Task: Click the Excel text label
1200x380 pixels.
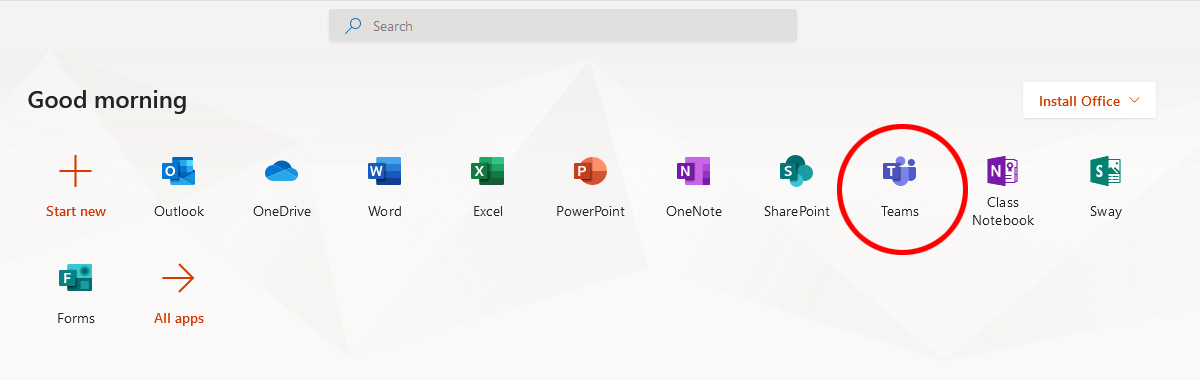Action: click(x=488, y=212)
